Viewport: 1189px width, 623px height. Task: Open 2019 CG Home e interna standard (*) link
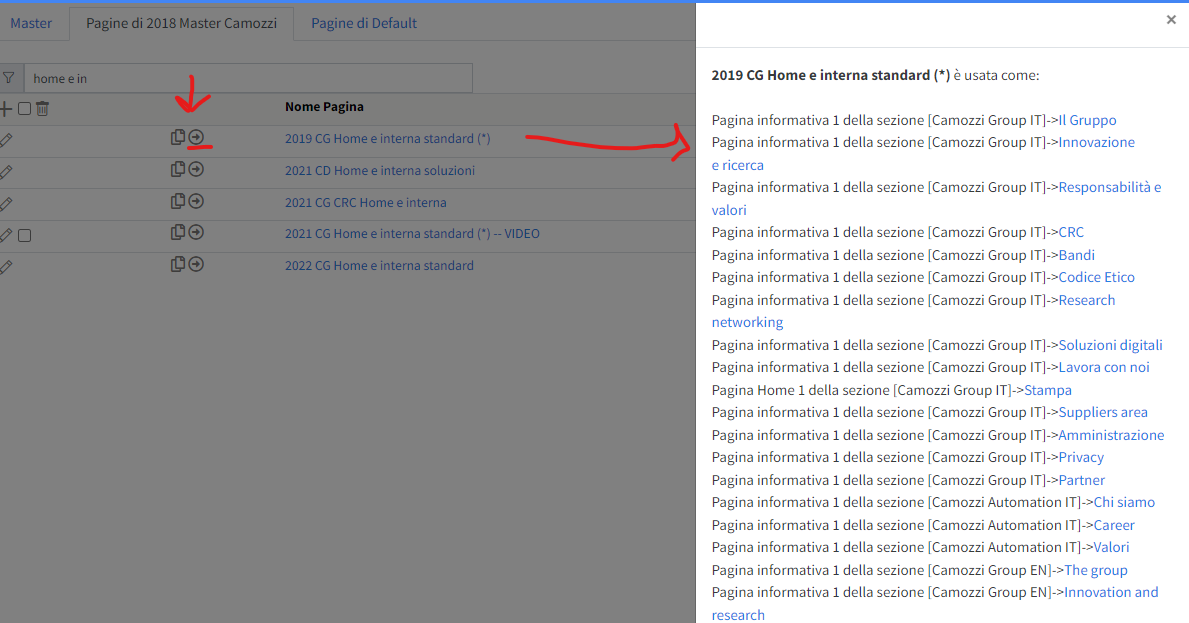coord(387,139)
